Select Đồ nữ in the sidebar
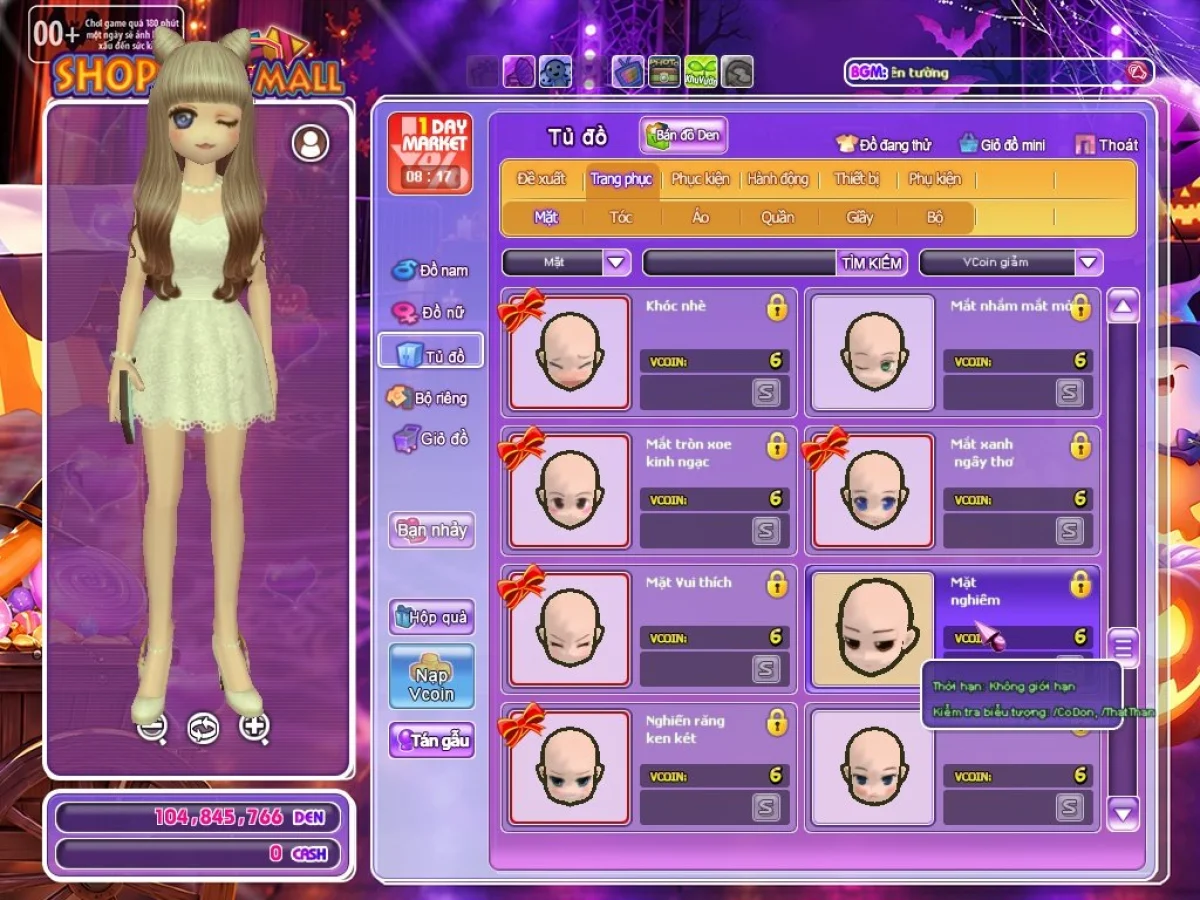This screenshot has width=1200, height=900. pyautogui.click(x=430, y=313)
